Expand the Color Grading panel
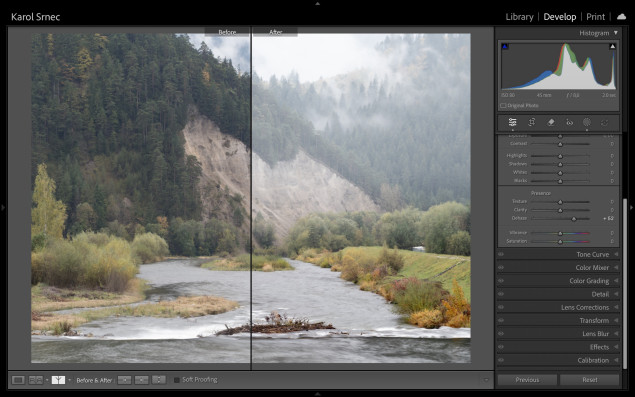635x397 pixels. tap(558, 281)
